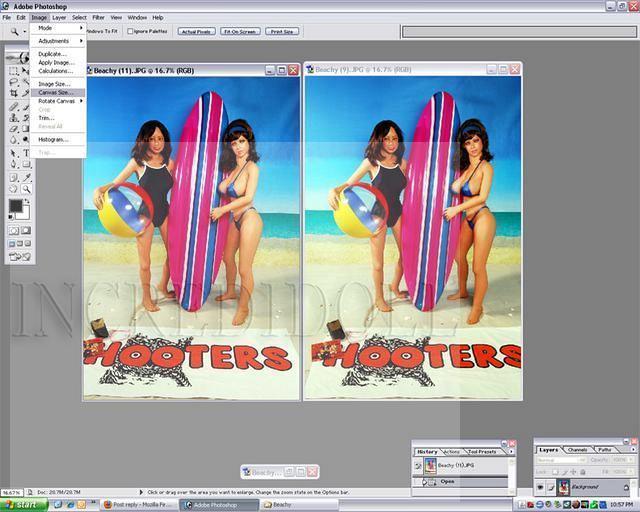640x512 pixels.
Task: Toggle the brush link box on Background layer
Action: click(x=551, y=487)
